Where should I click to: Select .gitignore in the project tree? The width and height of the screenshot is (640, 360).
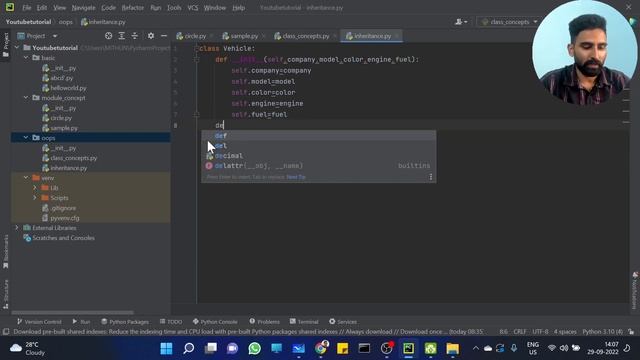pos(63,208)
